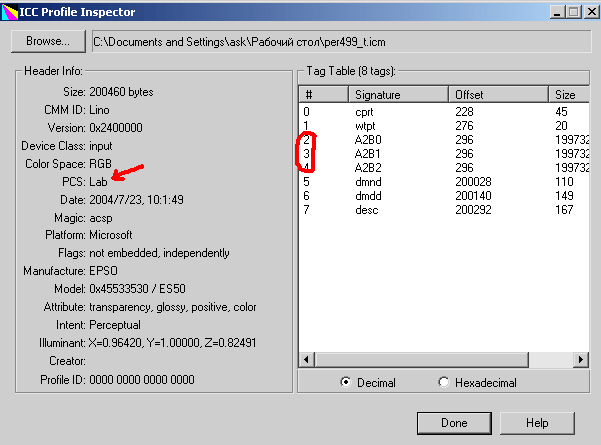601x445 pixels.
Task: Click the Done button
Action: 454,423
